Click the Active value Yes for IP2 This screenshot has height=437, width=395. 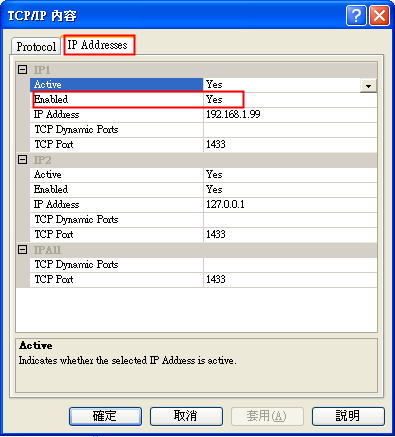(x=290, y=175)
